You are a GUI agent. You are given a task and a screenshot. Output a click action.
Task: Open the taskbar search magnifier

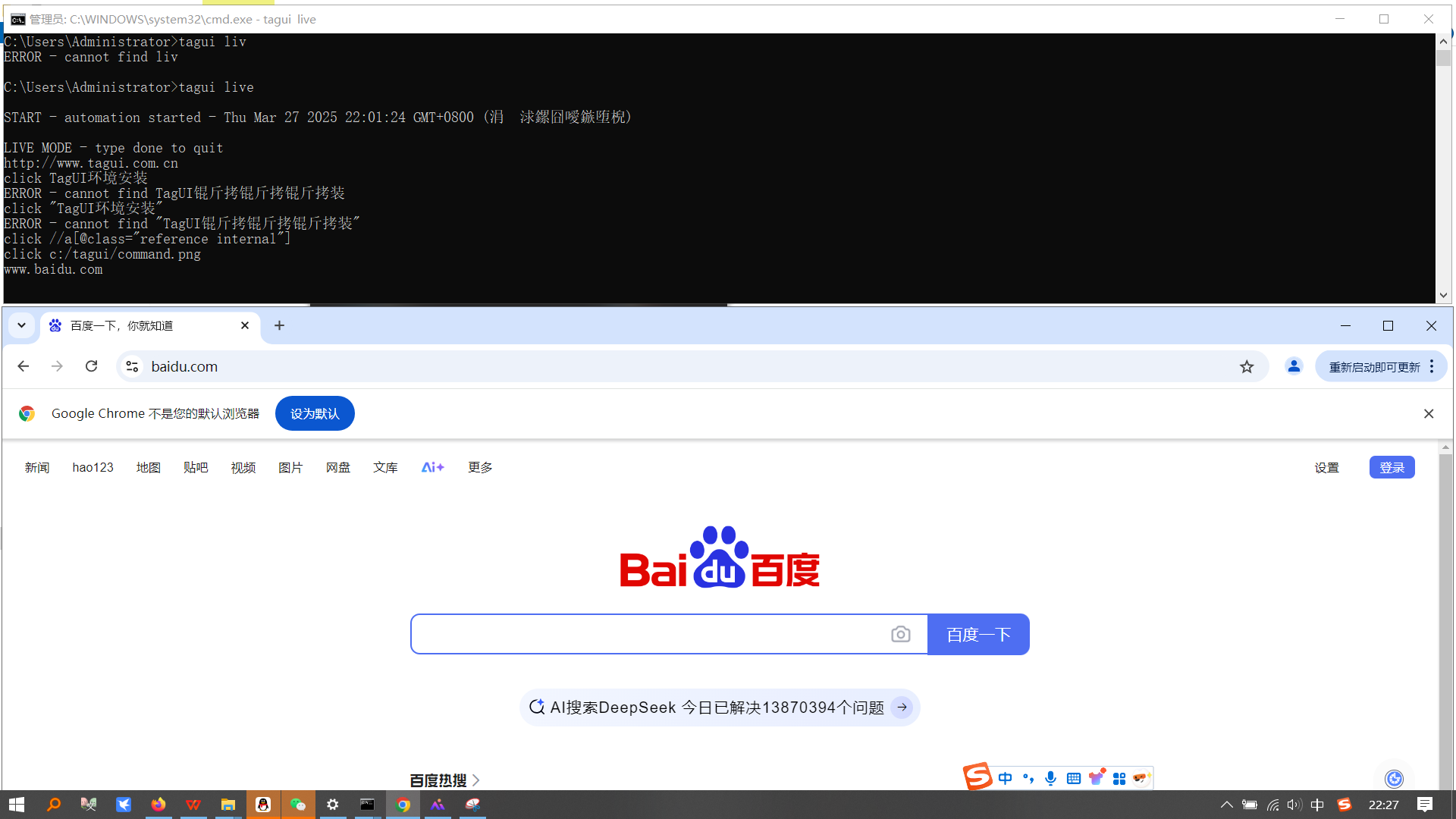coord(53,805)
